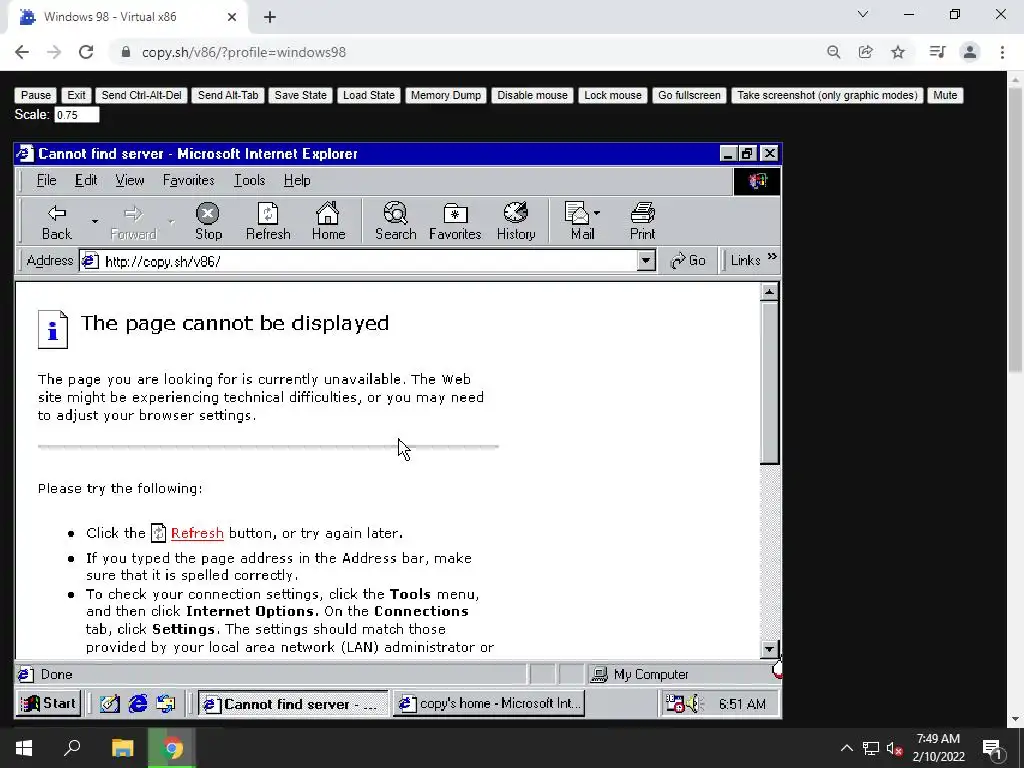Open Windows host File Explorer taskbar icon

(122, 748)
